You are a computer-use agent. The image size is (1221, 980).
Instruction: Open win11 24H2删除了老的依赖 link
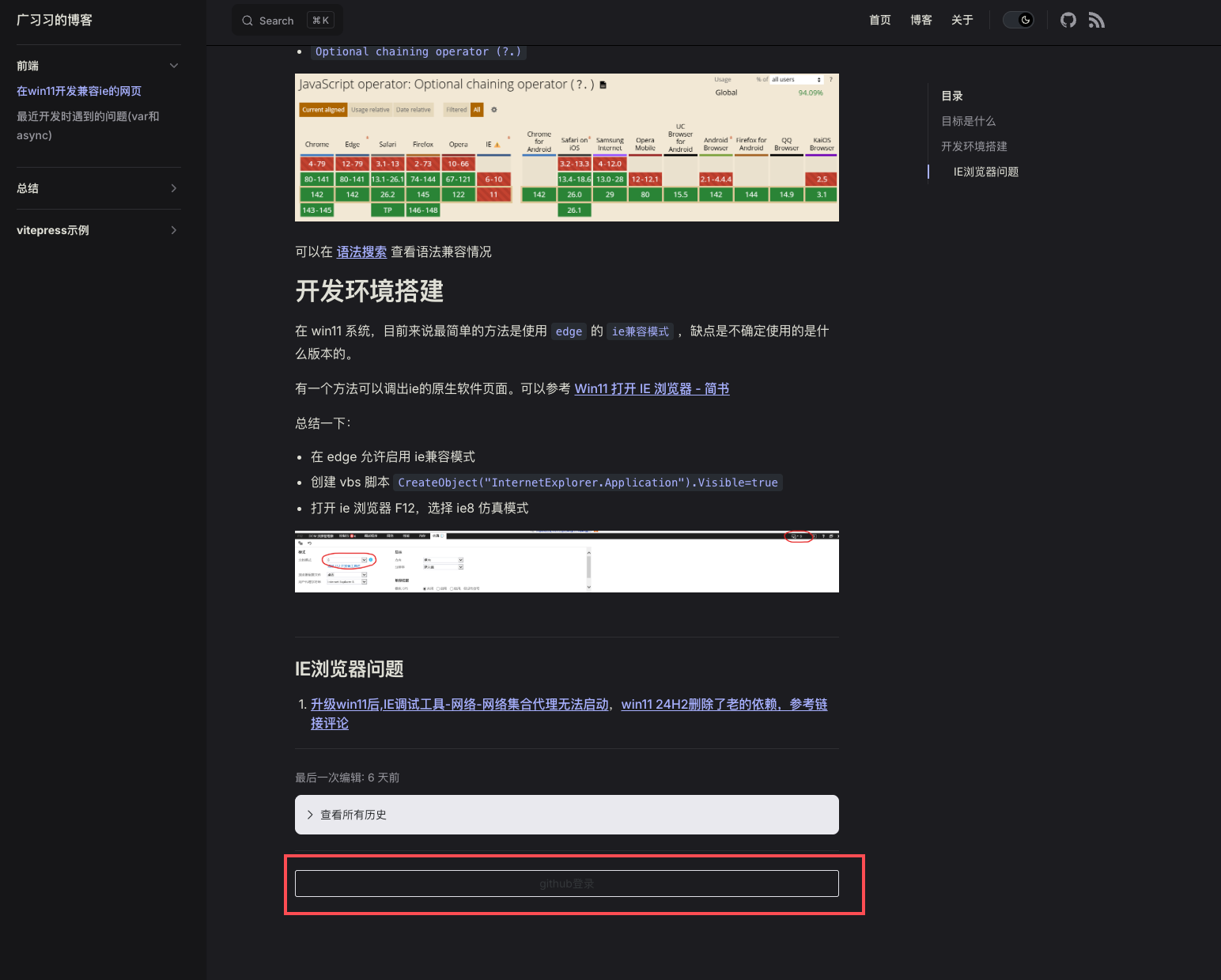[724, 704]
